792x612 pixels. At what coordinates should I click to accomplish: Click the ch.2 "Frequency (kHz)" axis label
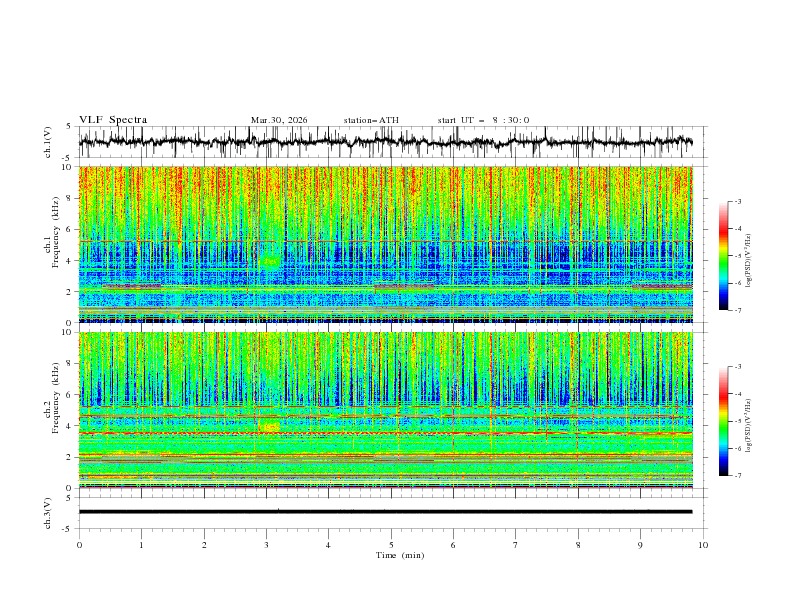pos(56,398)
